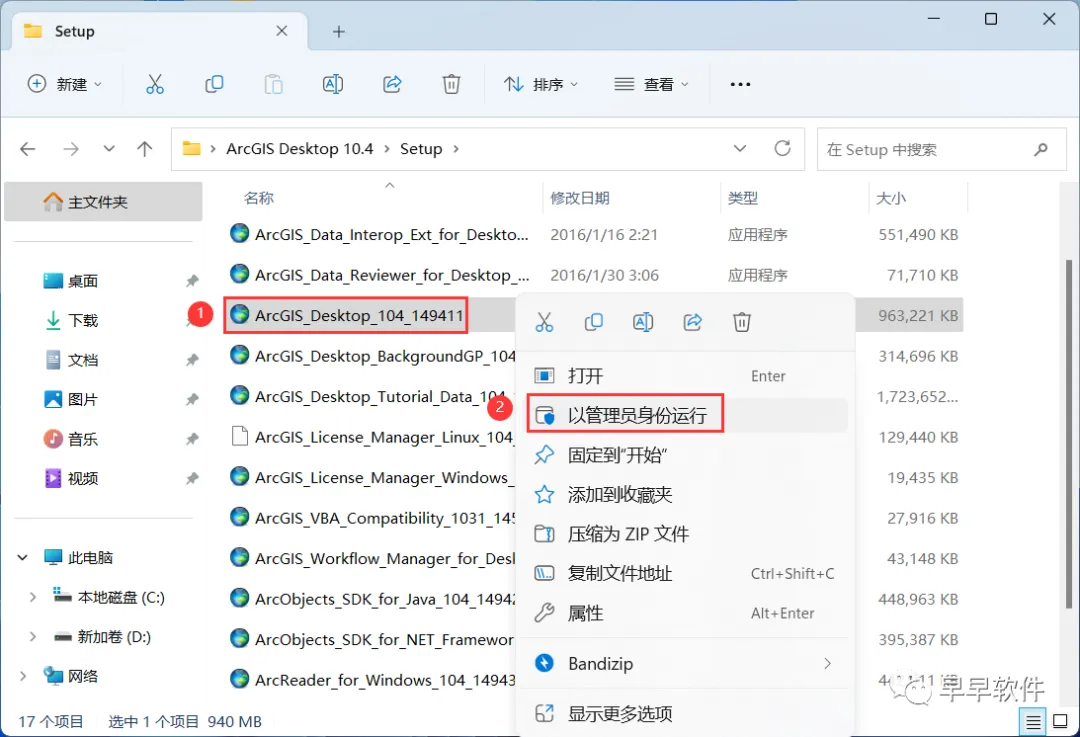Select the ArcGIS_Desktop_104_149411 file
Image resolution: width=1080 pixels, height=737 pixels.
click(x=346, y=315)
